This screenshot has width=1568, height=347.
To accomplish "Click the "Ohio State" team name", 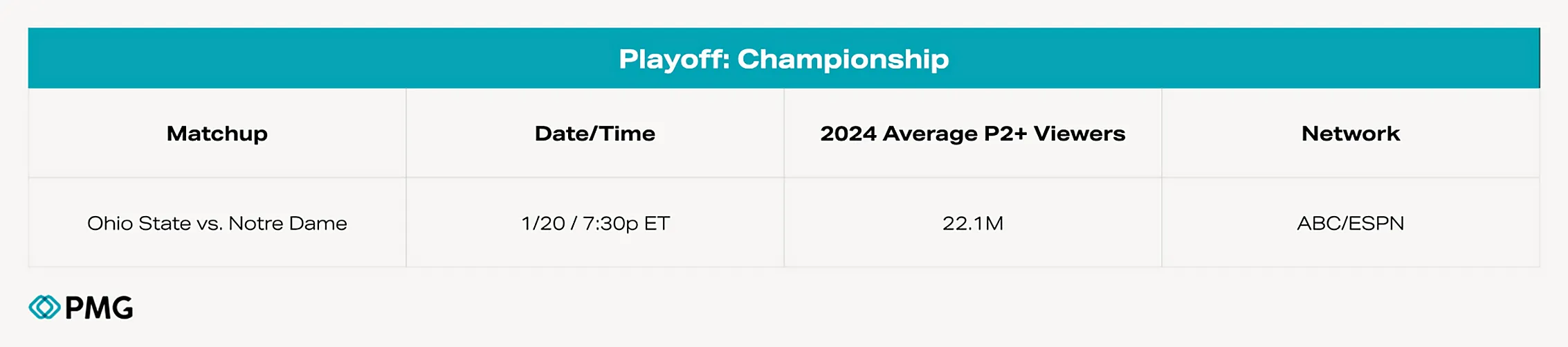I will click(138, 223).
